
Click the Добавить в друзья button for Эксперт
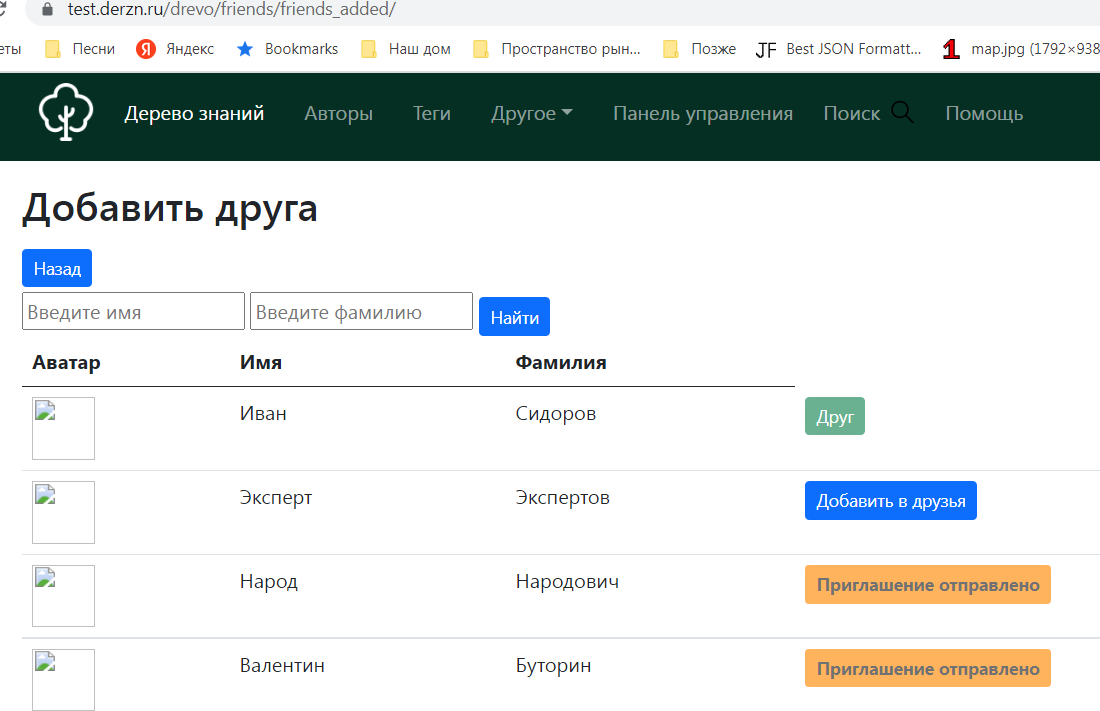tap(890, 500)
